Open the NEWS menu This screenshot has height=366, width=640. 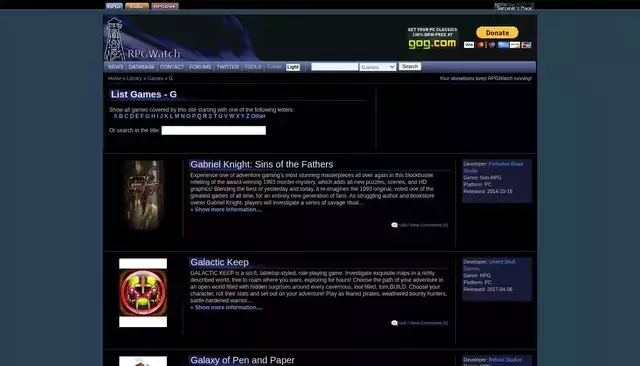[116, 67]
